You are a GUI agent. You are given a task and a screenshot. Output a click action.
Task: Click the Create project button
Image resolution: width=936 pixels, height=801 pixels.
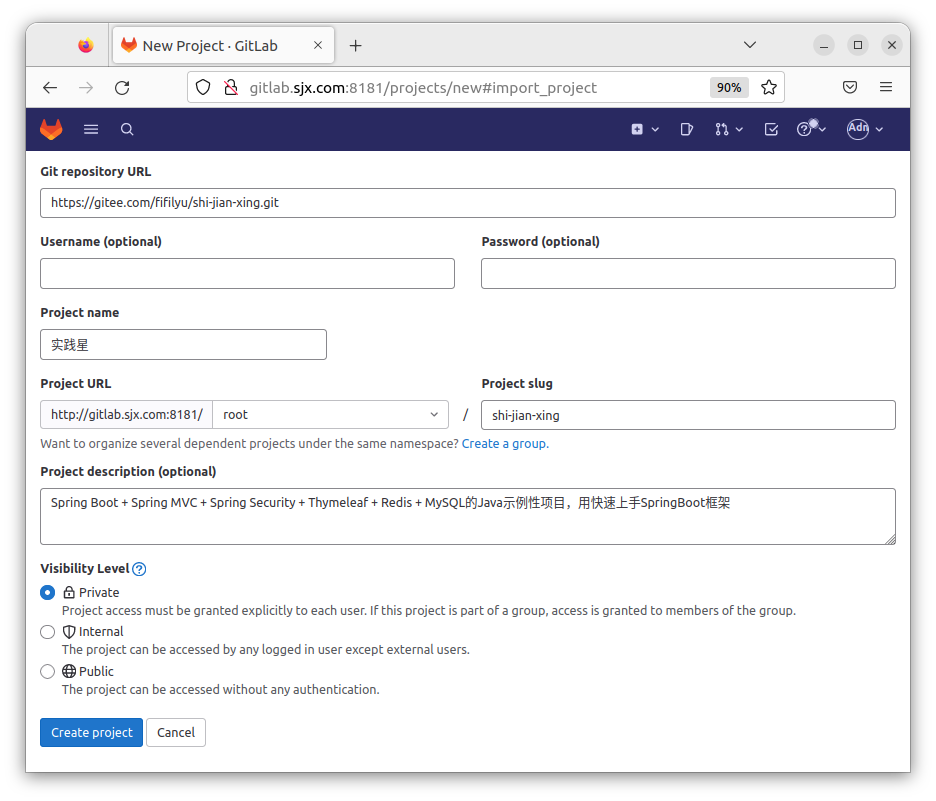92,732
